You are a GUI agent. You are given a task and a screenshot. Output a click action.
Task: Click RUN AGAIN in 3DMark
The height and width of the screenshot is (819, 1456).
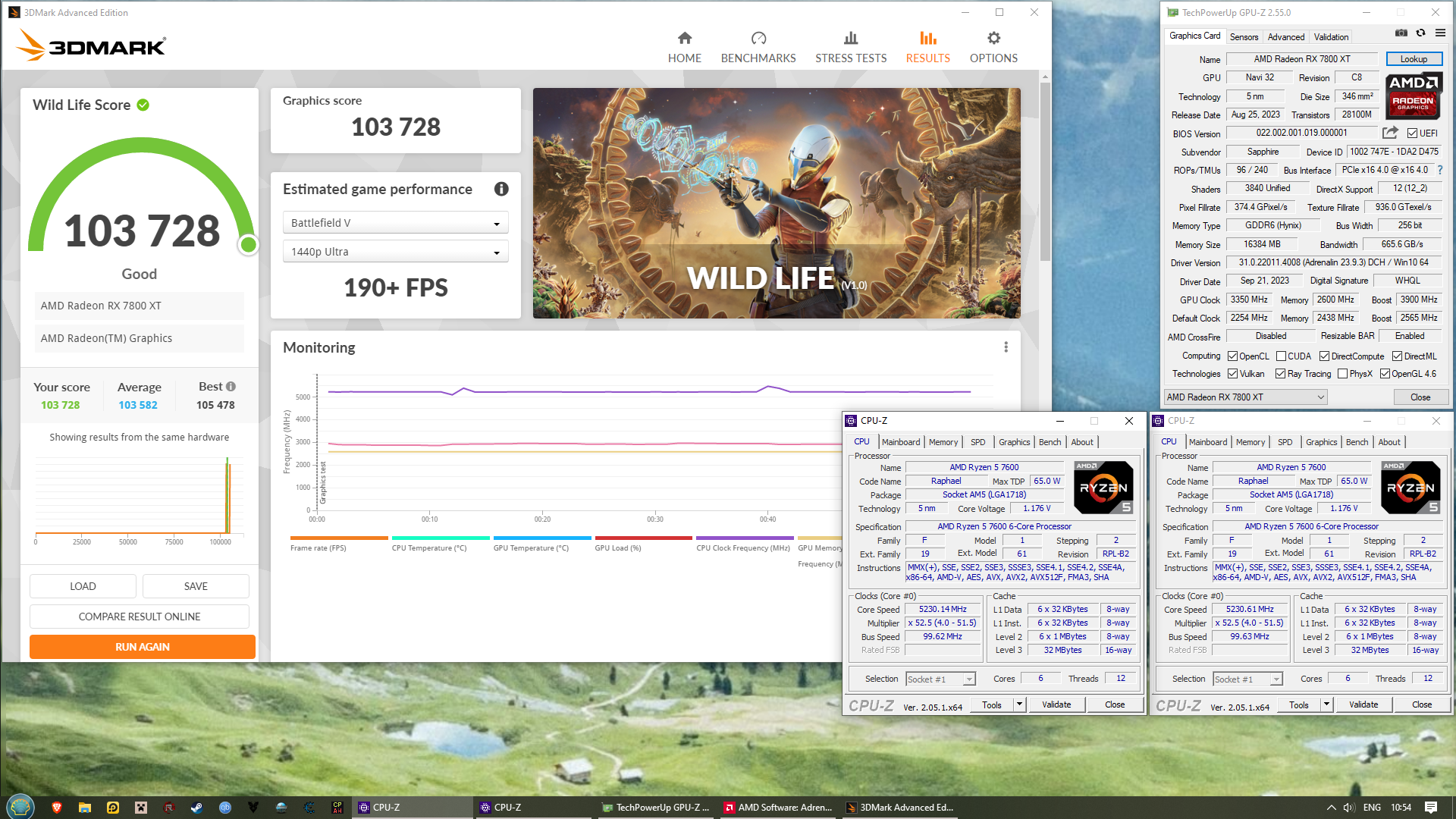point(143,647)
